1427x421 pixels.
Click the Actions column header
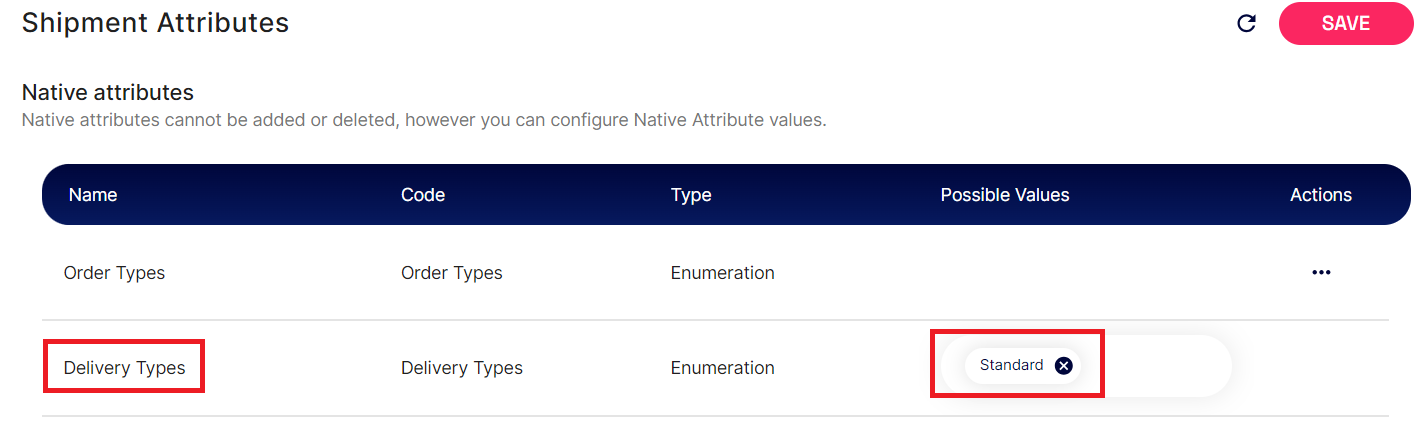(1321, 195)
